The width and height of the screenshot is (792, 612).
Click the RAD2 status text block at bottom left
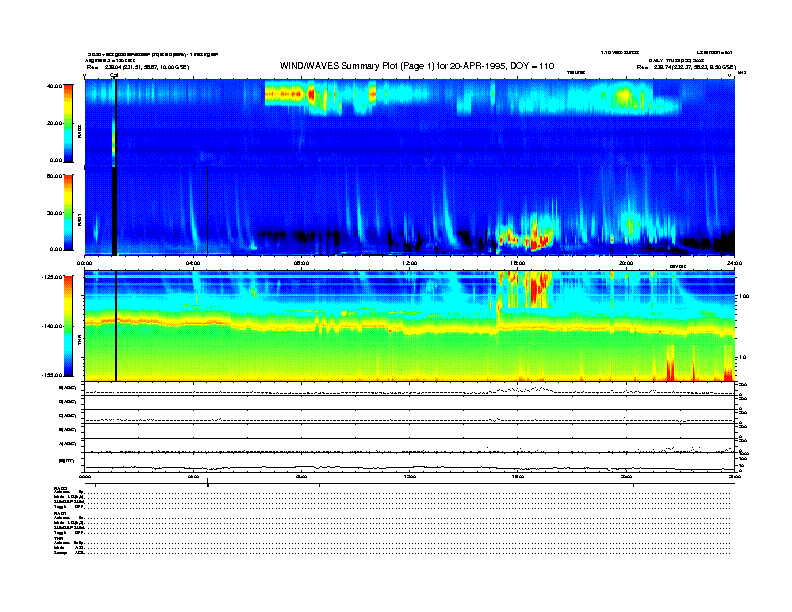(x=70, y=497)
